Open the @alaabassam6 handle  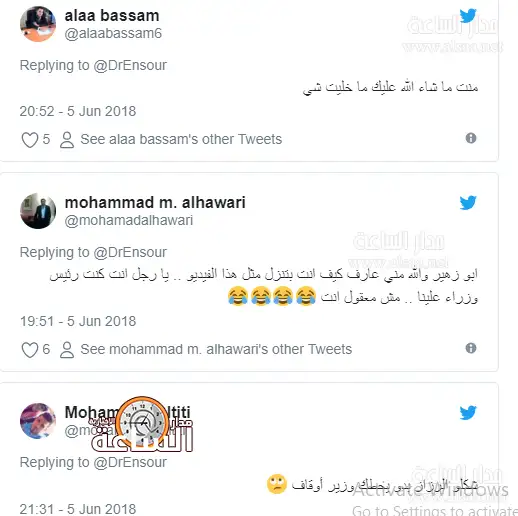click(x=113, y=33)
